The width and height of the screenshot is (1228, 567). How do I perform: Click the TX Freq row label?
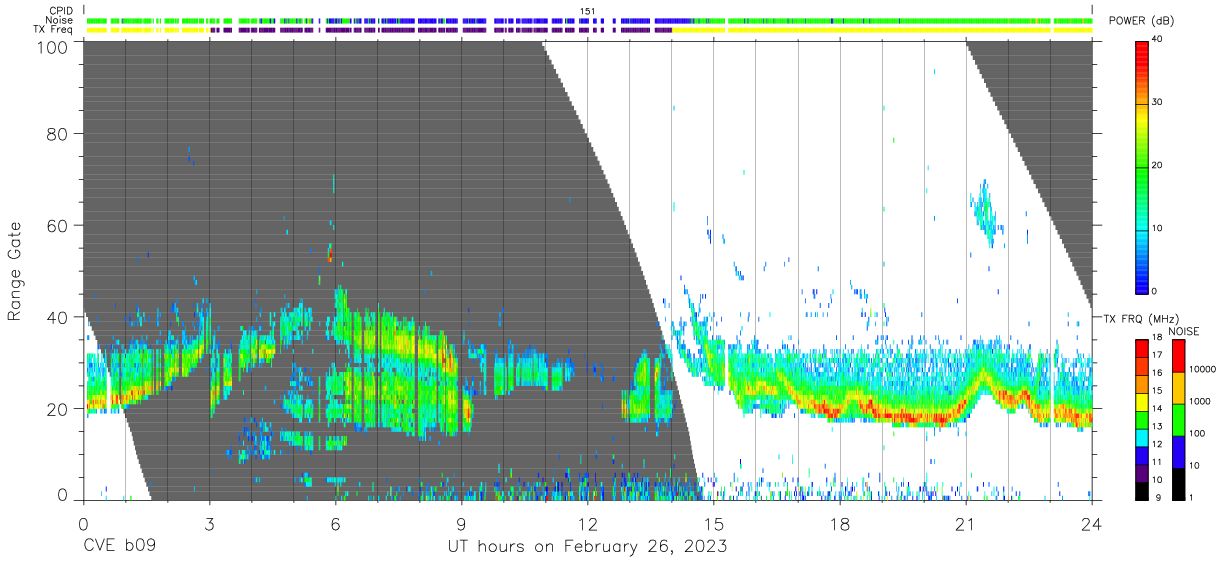(x=54, y=29)
